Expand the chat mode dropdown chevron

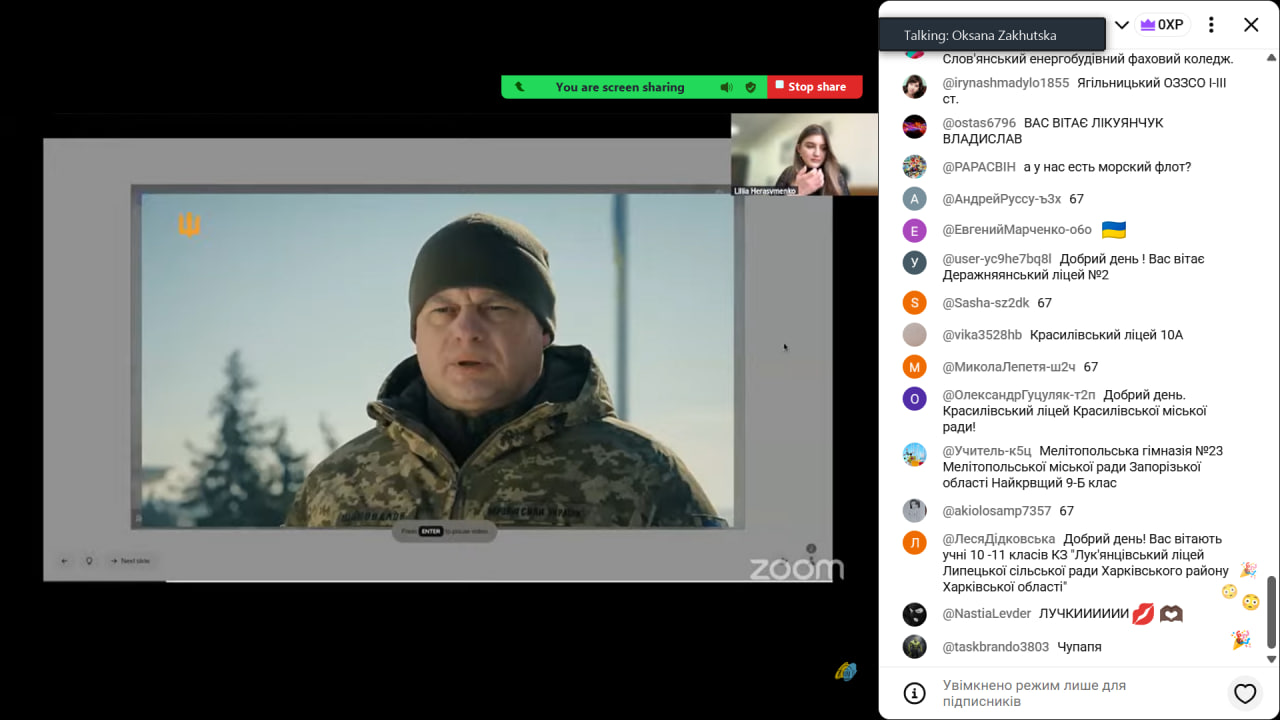tap(1122, 25)
